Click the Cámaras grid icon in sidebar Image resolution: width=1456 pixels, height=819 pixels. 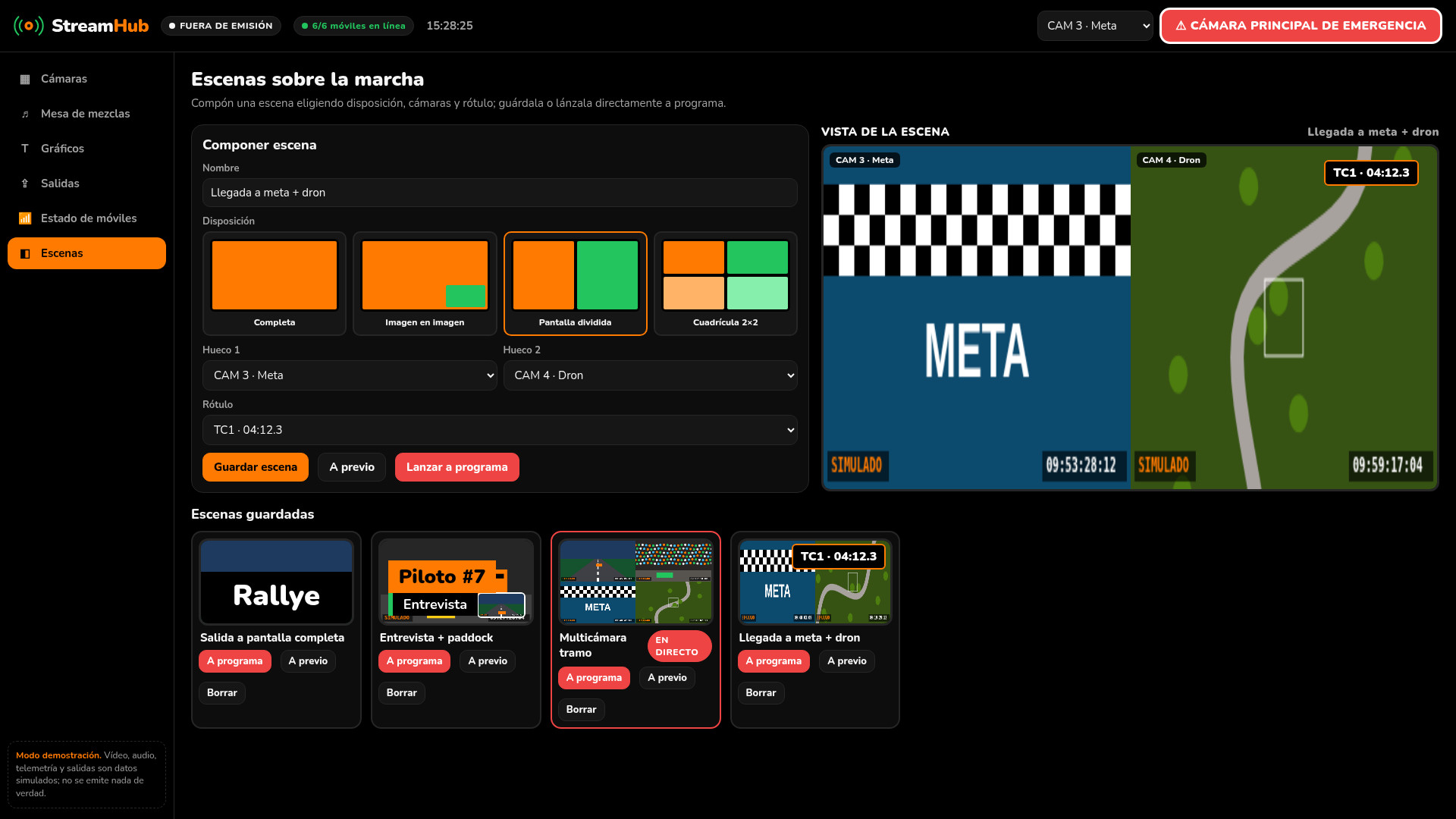coord(25,79)
